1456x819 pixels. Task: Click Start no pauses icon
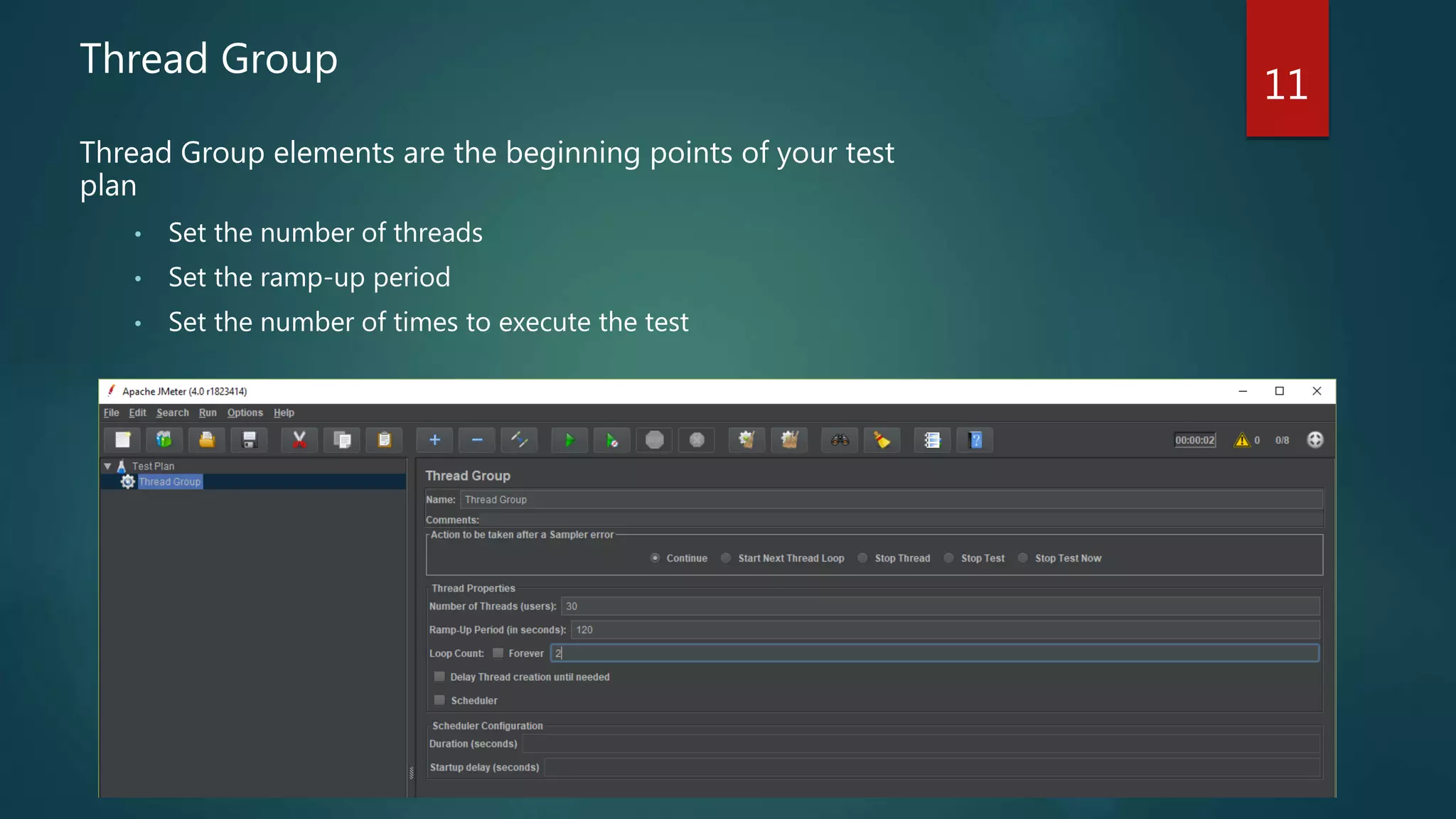(612, 440)
